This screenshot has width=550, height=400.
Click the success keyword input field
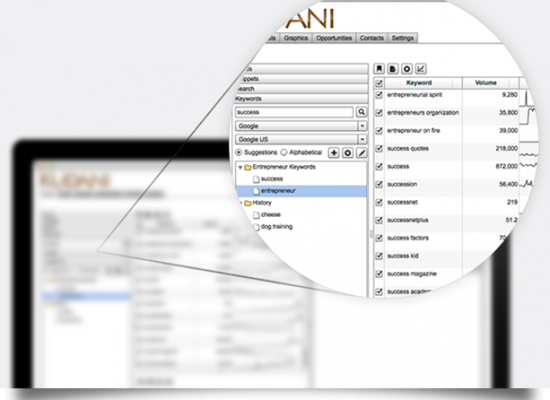click(x=294, y=112)
